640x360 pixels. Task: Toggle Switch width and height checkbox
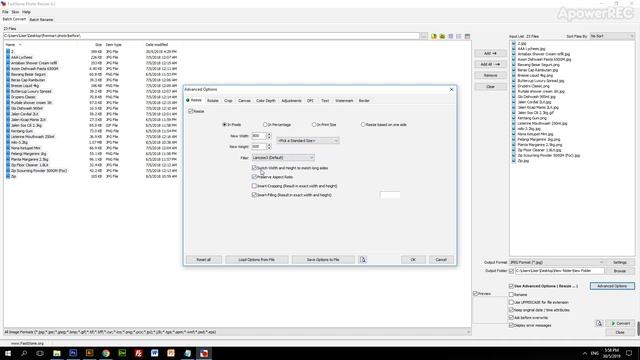coord(254,168)
